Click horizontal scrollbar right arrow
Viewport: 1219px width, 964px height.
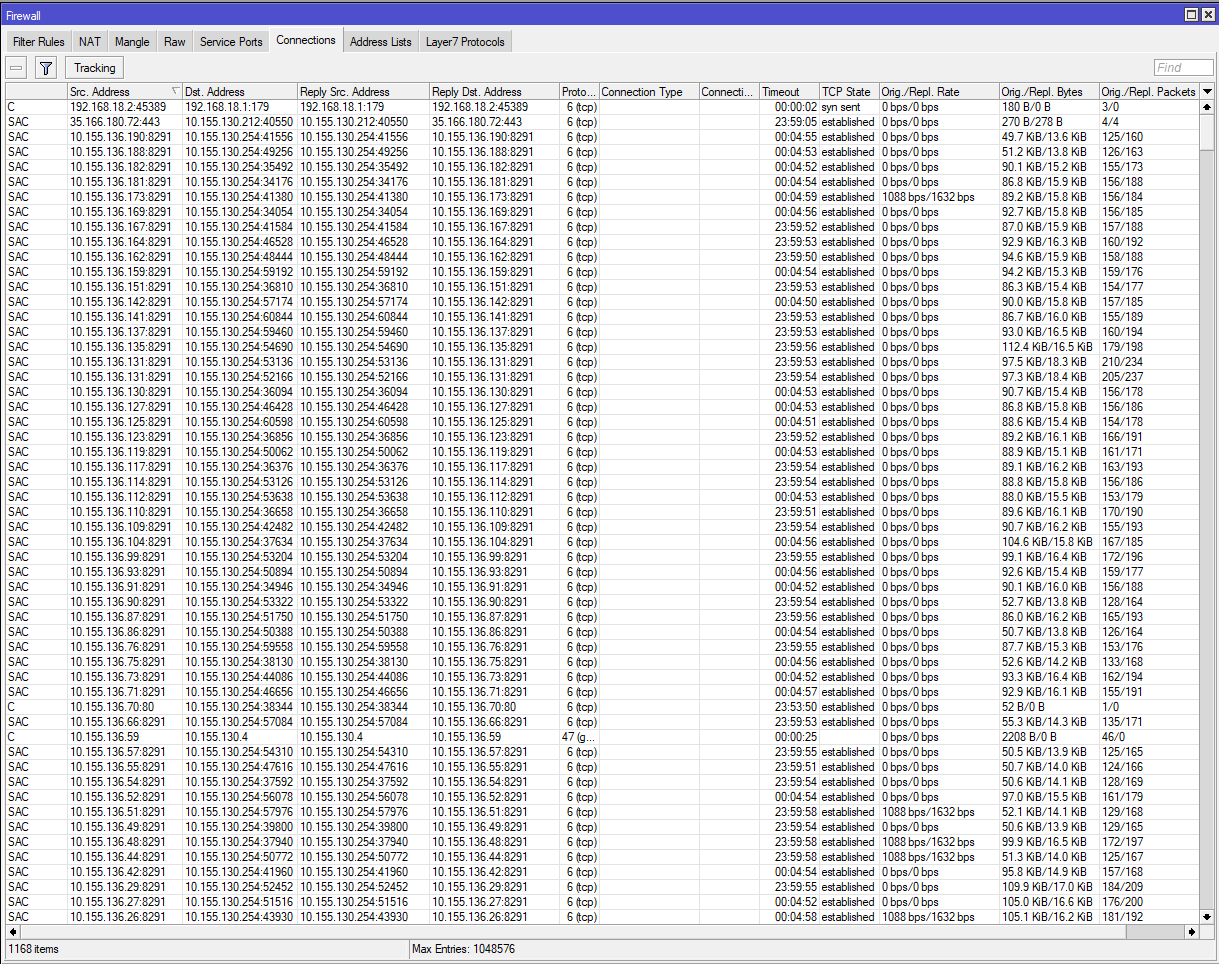[x=1191, y=931]
